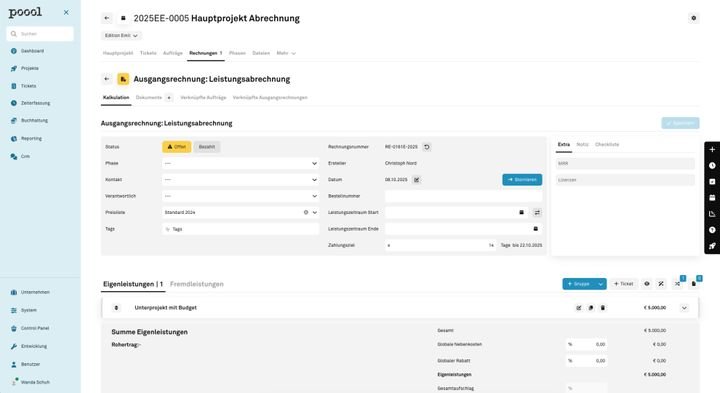720x393 pixels.
Task: Expand the Unterprojekt mit Budget row chevron
Action: tap(684, 308)
